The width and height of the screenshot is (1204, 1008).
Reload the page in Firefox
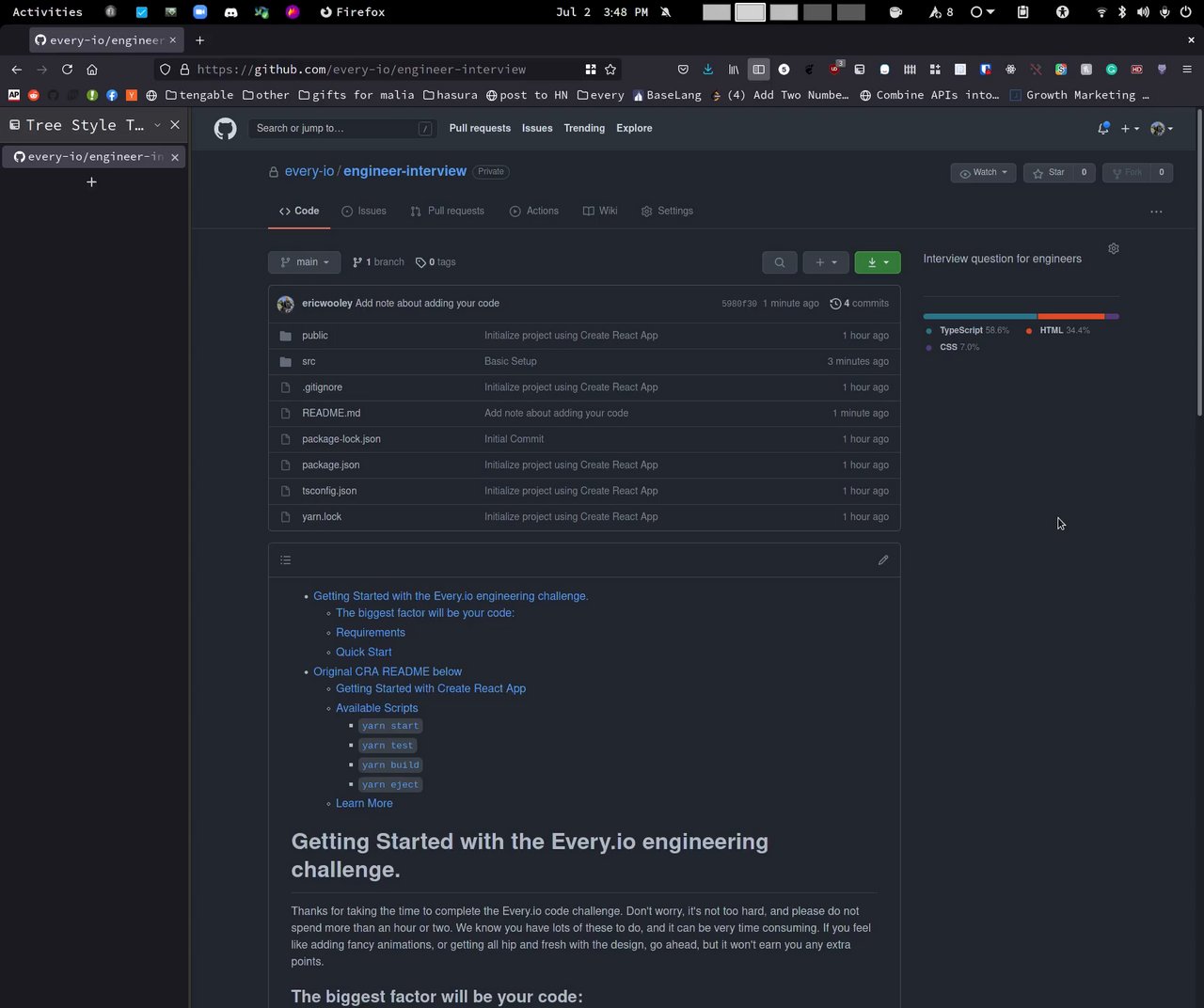[x=67, y=70]
